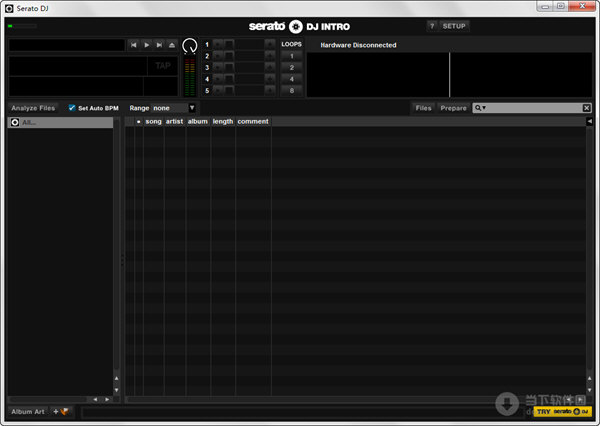The image size is (600, 426).
Task: Clear the search box with the X
Action: [586, 108]
